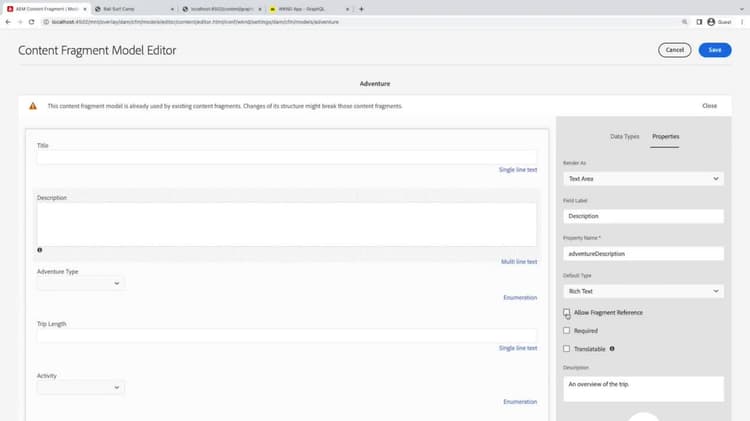The image size is (750, 421).
Task: Select the AEM Content Fragment browser tab
Action: pos(45,9)
